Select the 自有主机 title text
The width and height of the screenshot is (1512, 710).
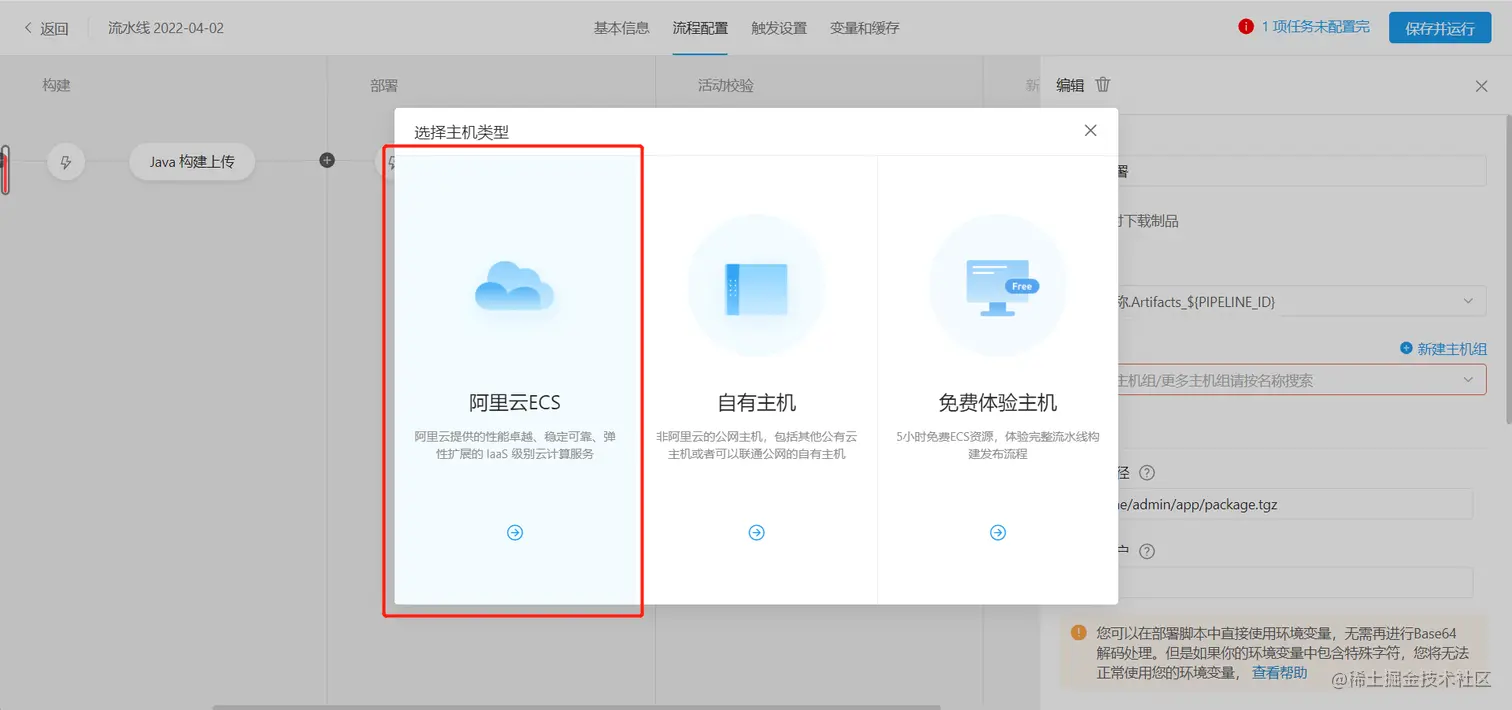click(757, 403)
